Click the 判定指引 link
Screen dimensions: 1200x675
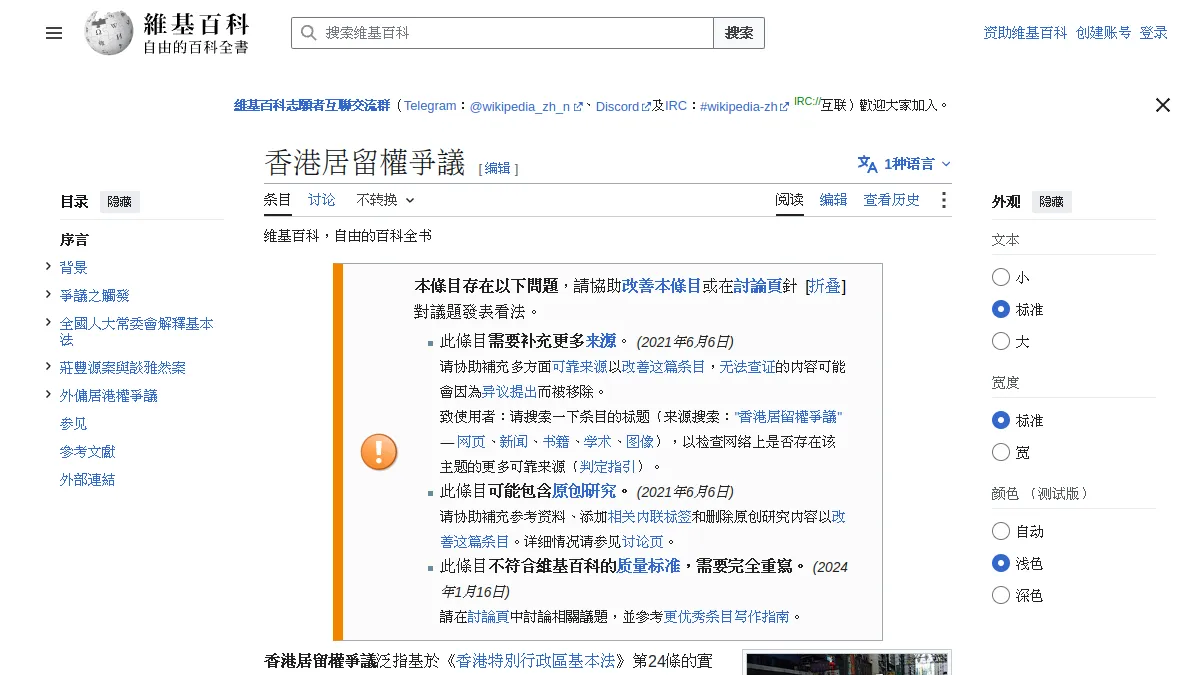click(607, 467)
